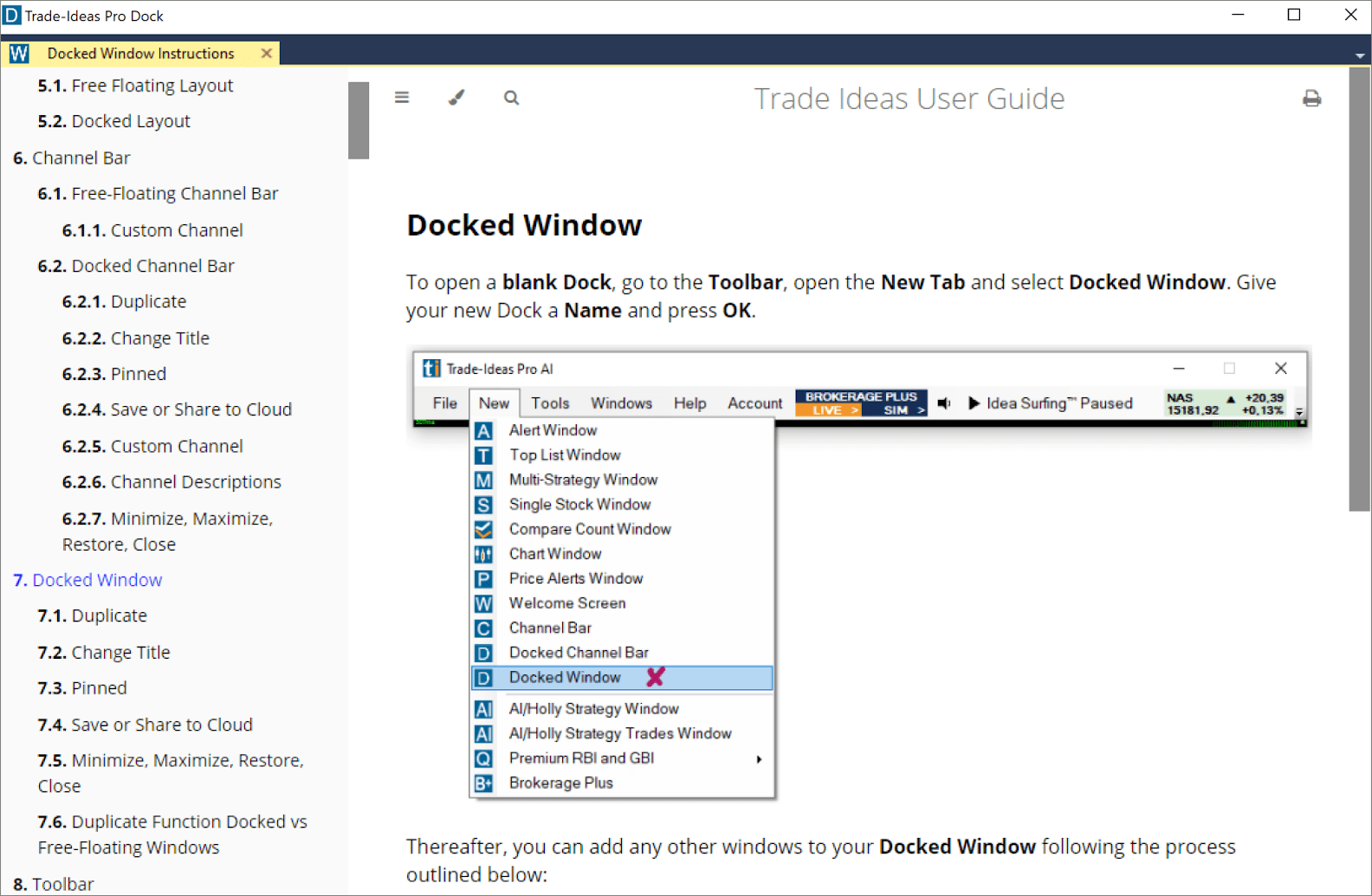Open the Help menu
The width and height of the screenshot is (1372, 896).
689,403
